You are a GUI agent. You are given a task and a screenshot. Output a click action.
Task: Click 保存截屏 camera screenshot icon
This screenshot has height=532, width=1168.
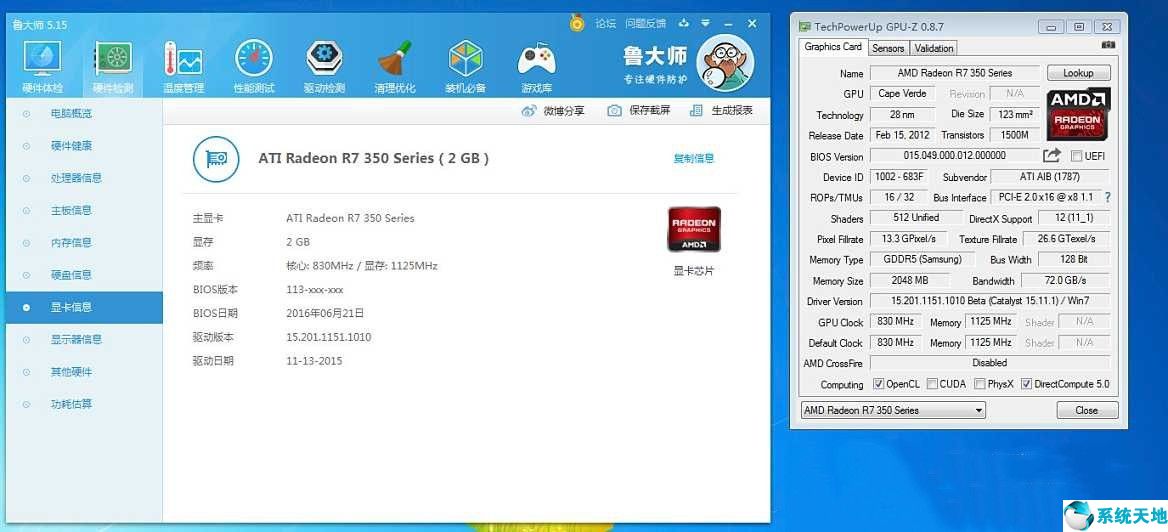click(615, 111)
